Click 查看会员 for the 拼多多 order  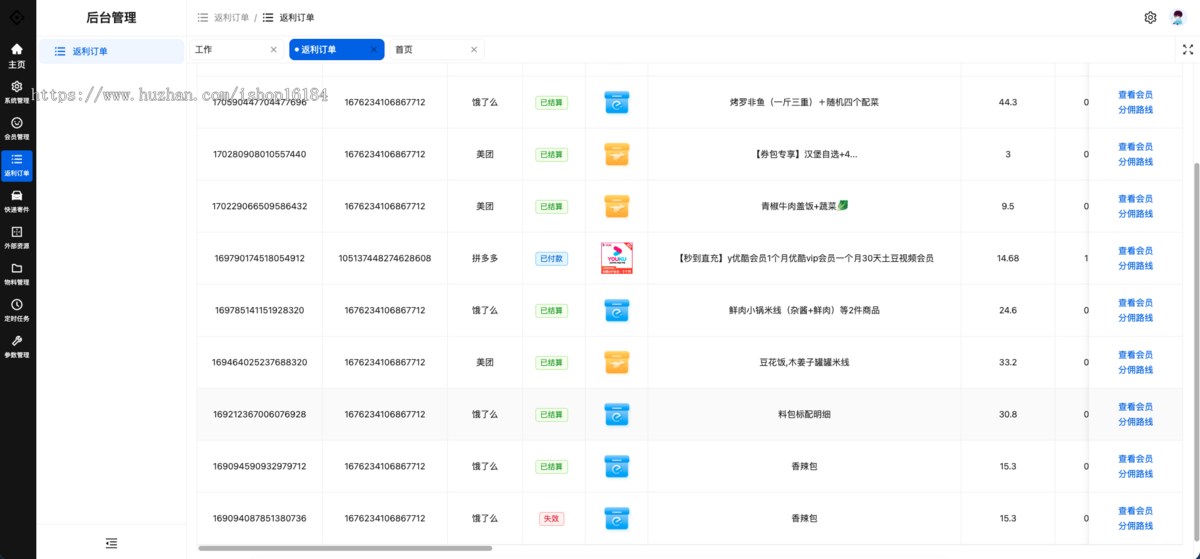pyautogui.click(x=1135, y=251)
